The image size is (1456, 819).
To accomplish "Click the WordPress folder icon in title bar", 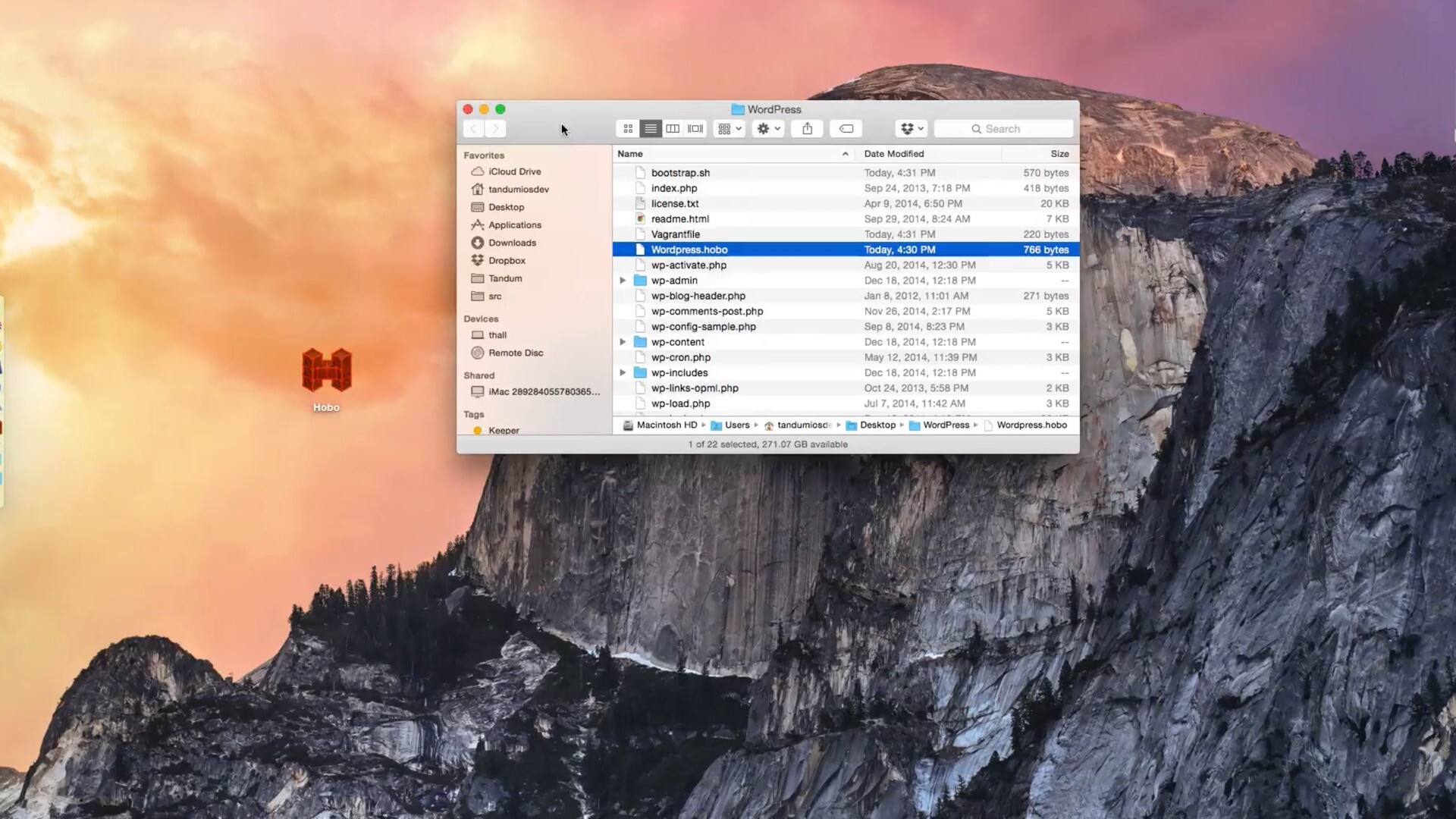I will pyautogui.click(x=737, y=110).
